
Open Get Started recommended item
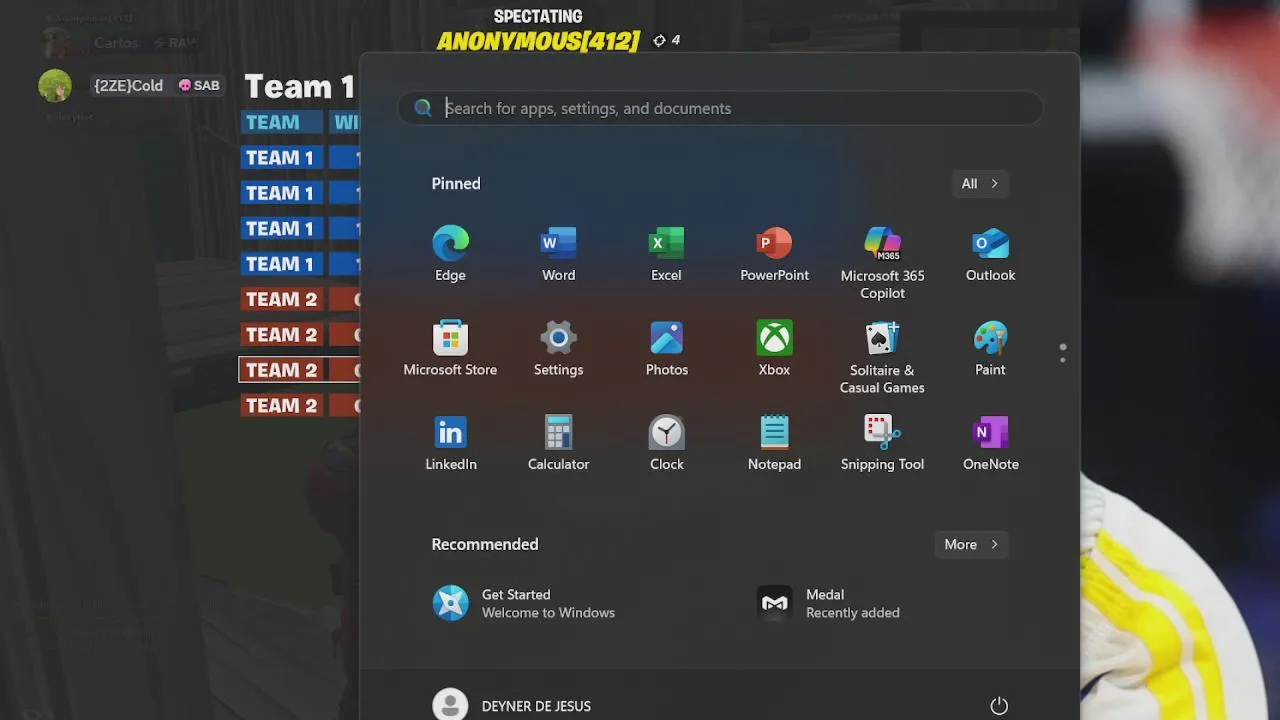click(x=525, y=603)
